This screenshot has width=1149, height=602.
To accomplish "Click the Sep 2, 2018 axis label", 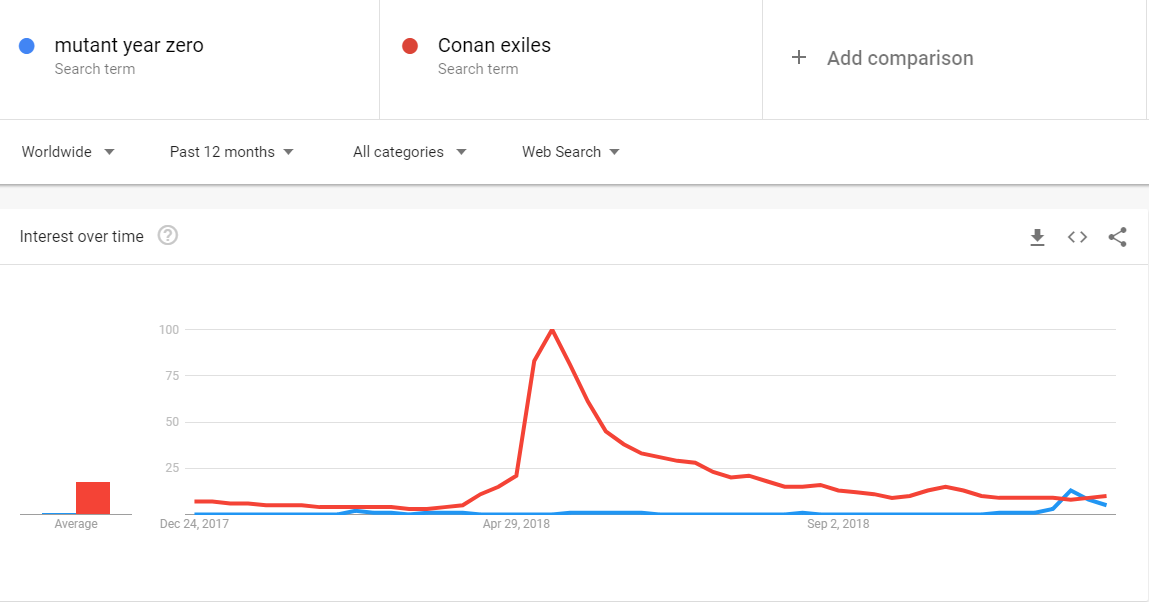I will coord(838,524).
